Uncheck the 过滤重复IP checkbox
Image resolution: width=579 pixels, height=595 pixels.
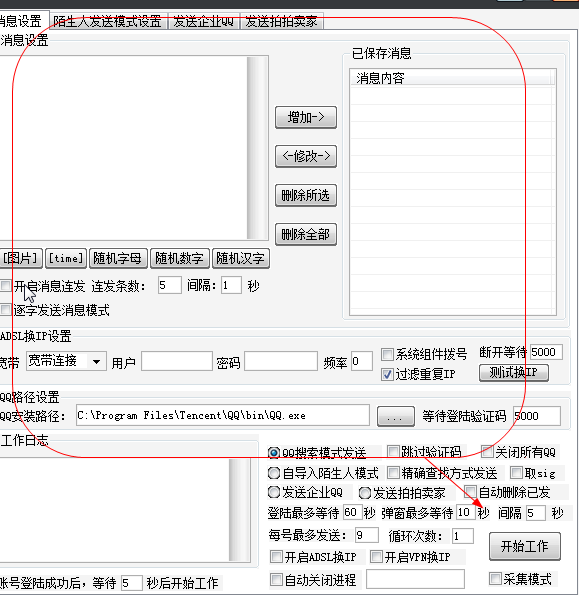[387, 375]
